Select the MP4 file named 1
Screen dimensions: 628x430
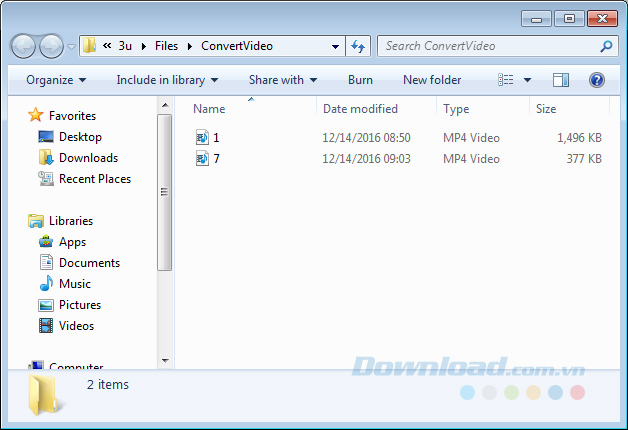[x=216, y=138]
